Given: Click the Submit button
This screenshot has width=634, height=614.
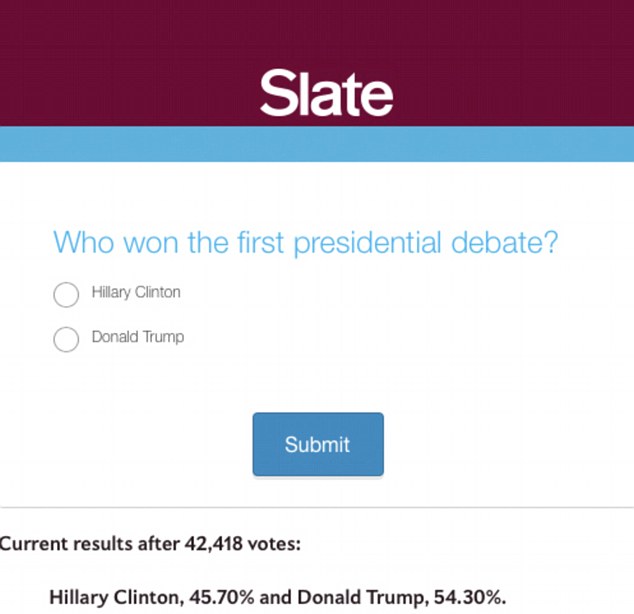Looking at the screenshot, I should coord(317,445).
